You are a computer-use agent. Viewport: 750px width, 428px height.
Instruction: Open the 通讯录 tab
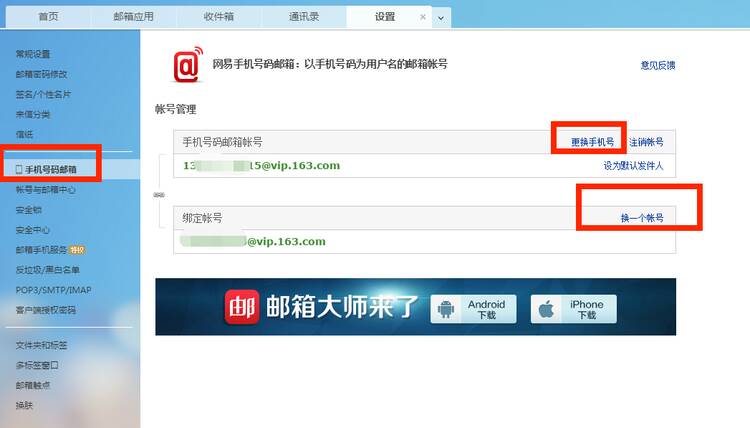(x=304, y=16)
